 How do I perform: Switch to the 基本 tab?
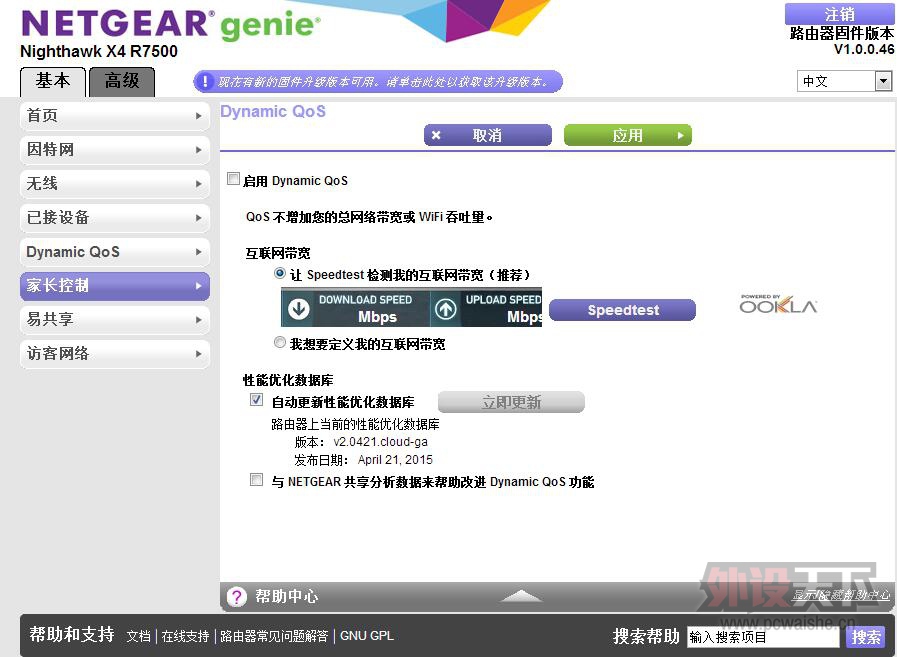[x=53, y=81]
